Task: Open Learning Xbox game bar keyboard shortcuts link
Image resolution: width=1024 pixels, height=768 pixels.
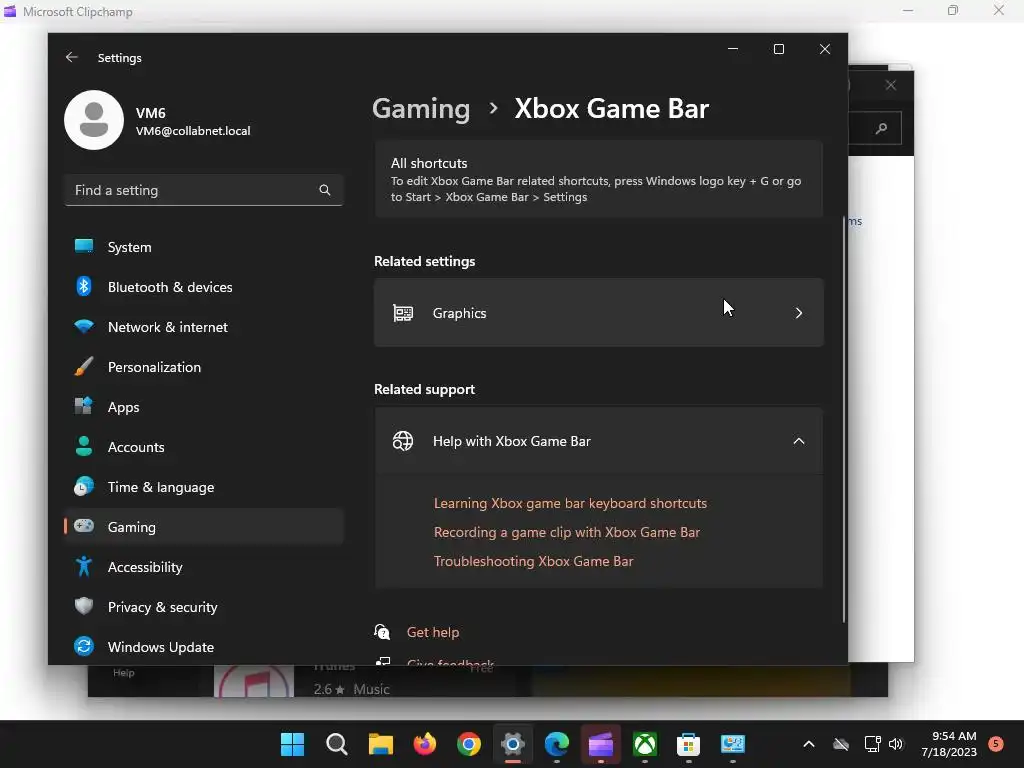Action: point(570,504)
